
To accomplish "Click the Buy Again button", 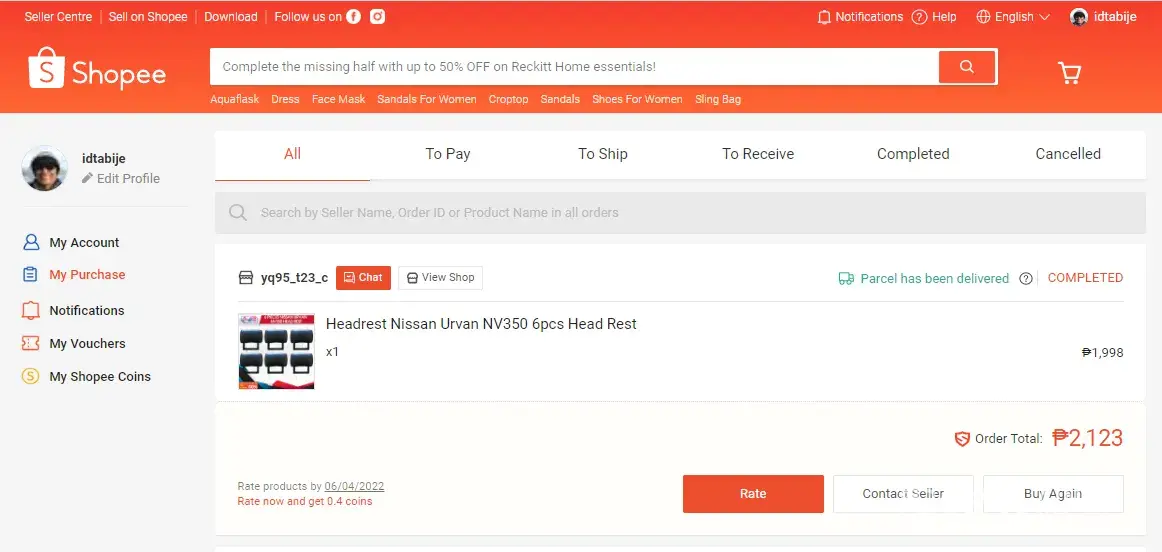I will (1053, 493).
